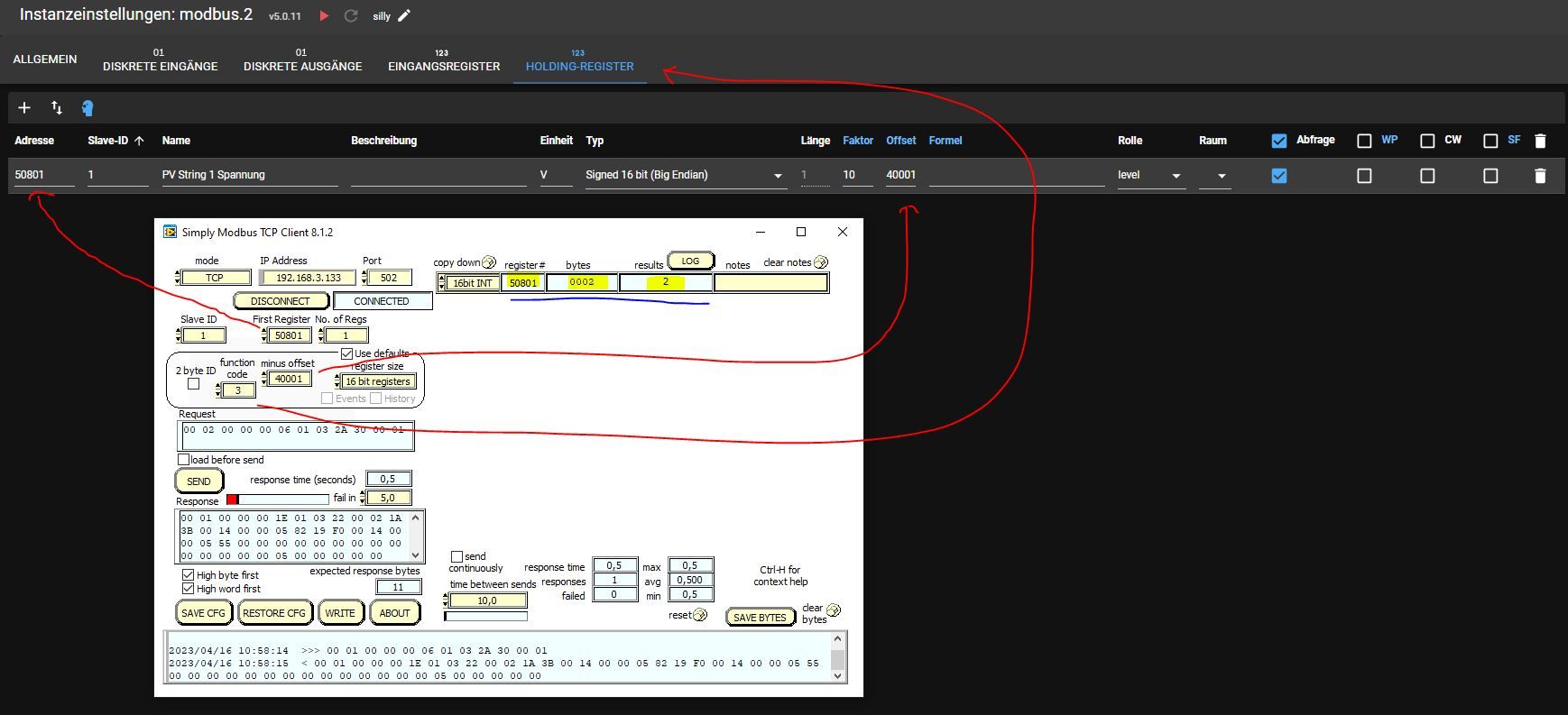Image resolution: width=1568 pixels, height=715 pixels.
Task: Open the Raum dropdown in the register row
Action: pos(1214,175)
